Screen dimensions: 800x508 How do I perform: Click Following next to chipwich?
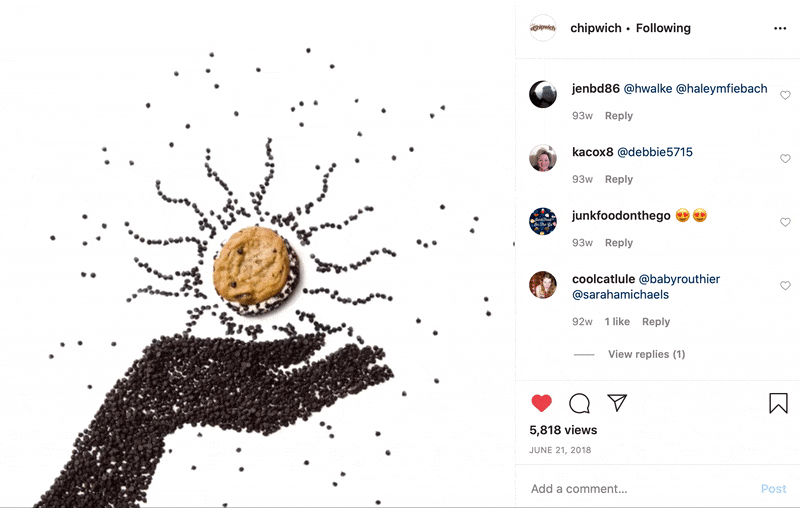point(663,28)
